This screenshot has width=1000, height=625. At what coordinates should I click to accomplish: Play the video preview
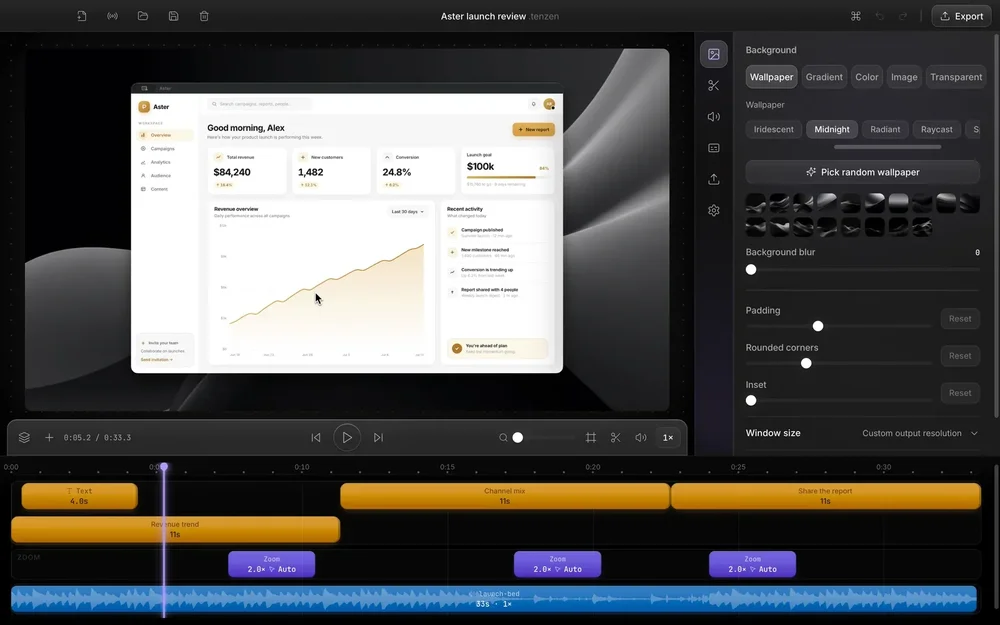[x=347, y=438]
